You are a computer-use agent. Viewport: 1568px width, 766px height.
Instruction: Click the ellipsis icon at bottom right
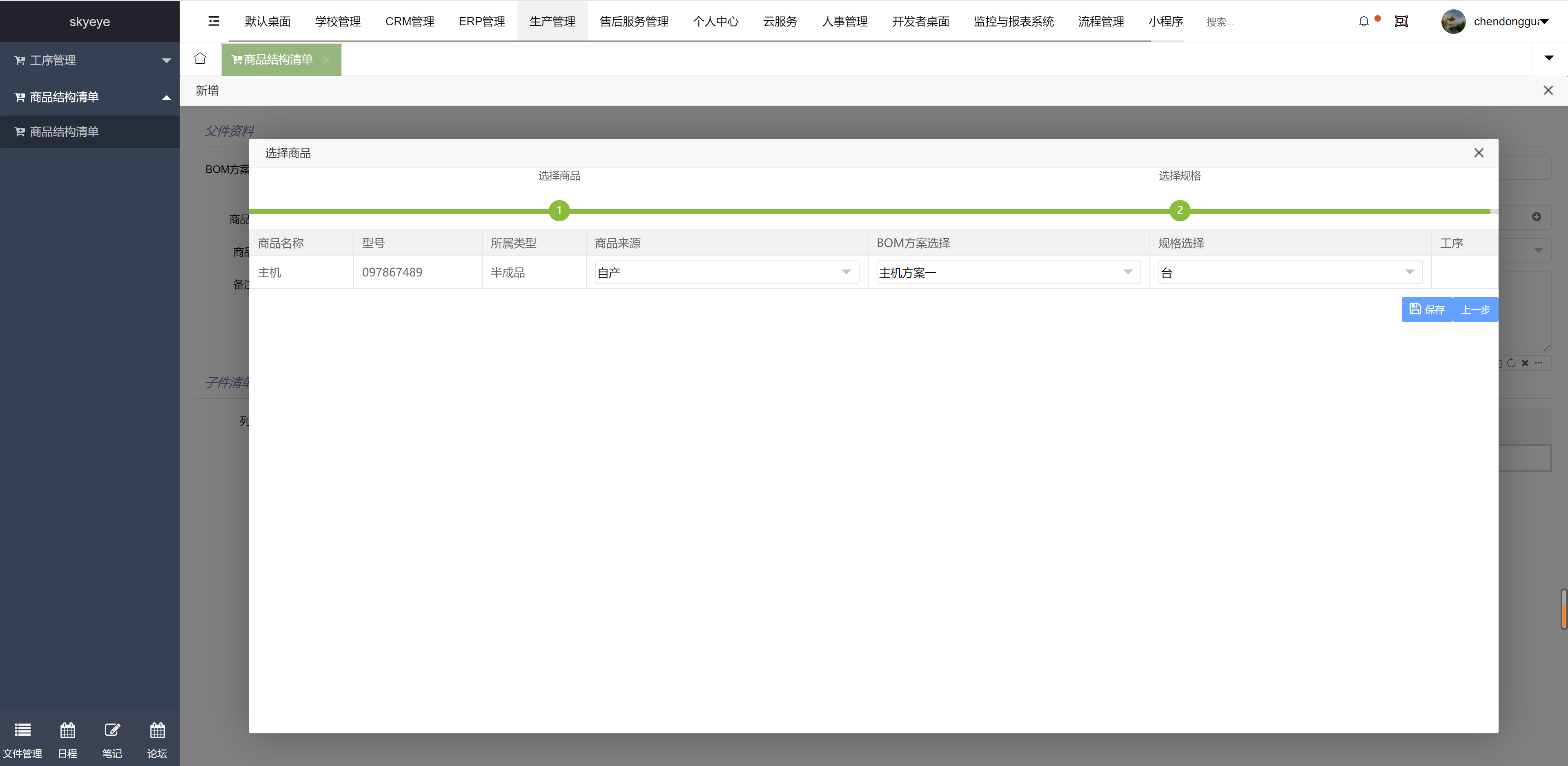[1539, 363]
